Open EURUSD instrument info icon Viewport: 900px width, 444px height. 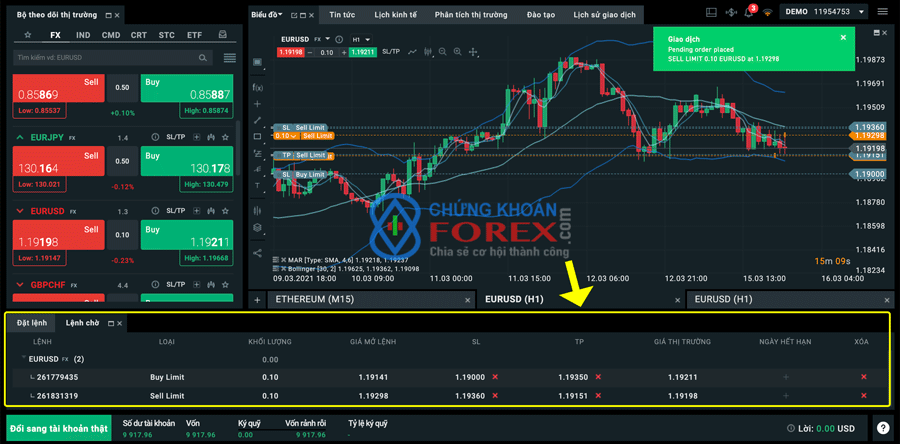click(x=155, y=211)
